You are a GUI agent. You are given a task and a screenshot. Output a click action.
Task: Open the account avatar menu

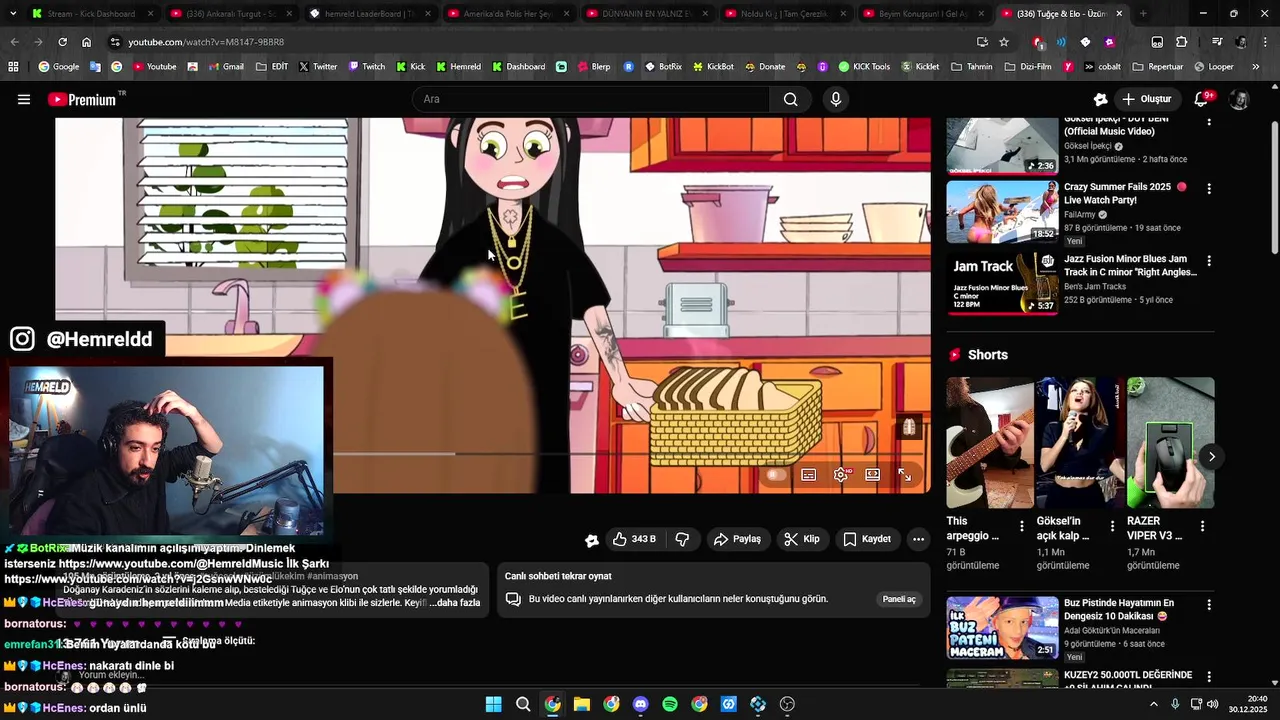click(x=1239, y=99)
